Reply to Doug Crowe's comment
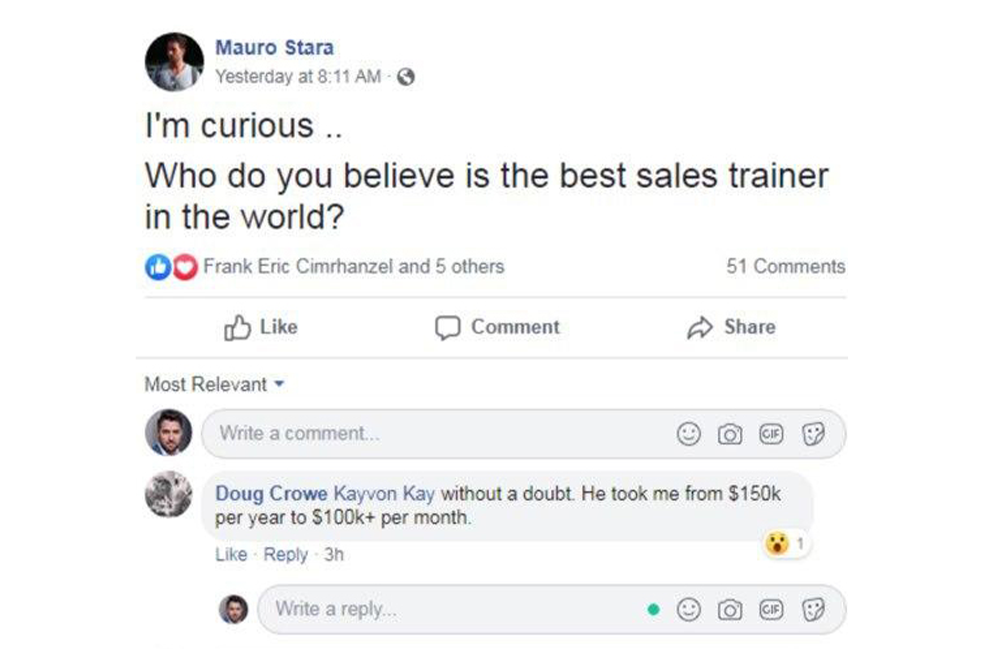The height and width of the screenshot is (658, 991). coord(285,554)
